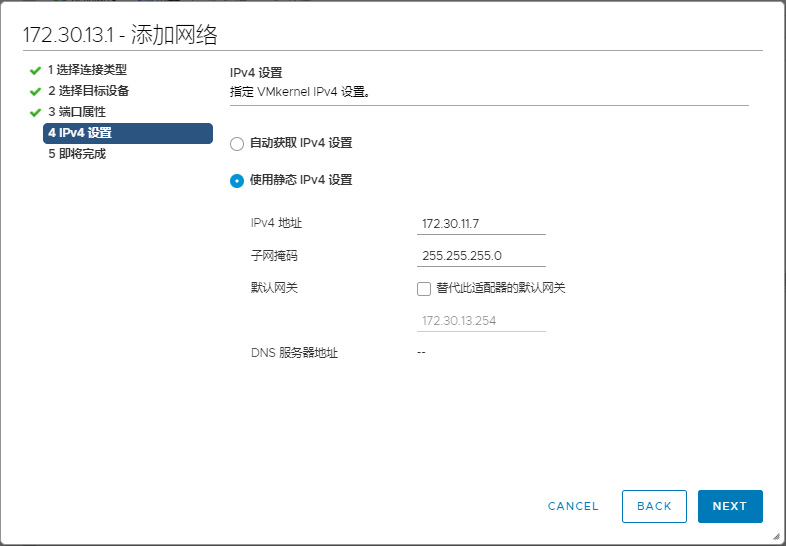Select 自动获取 IPv4 设置 radio button
786x546 pixels.
click(x=237, y=143)
